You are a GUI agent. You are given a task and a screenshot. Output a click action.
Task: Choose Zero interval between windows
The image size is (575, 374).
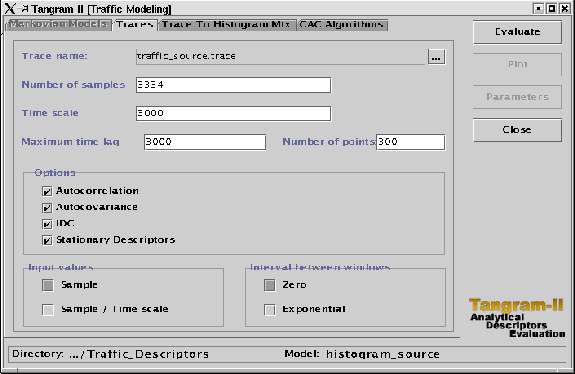tap(270, 285)
